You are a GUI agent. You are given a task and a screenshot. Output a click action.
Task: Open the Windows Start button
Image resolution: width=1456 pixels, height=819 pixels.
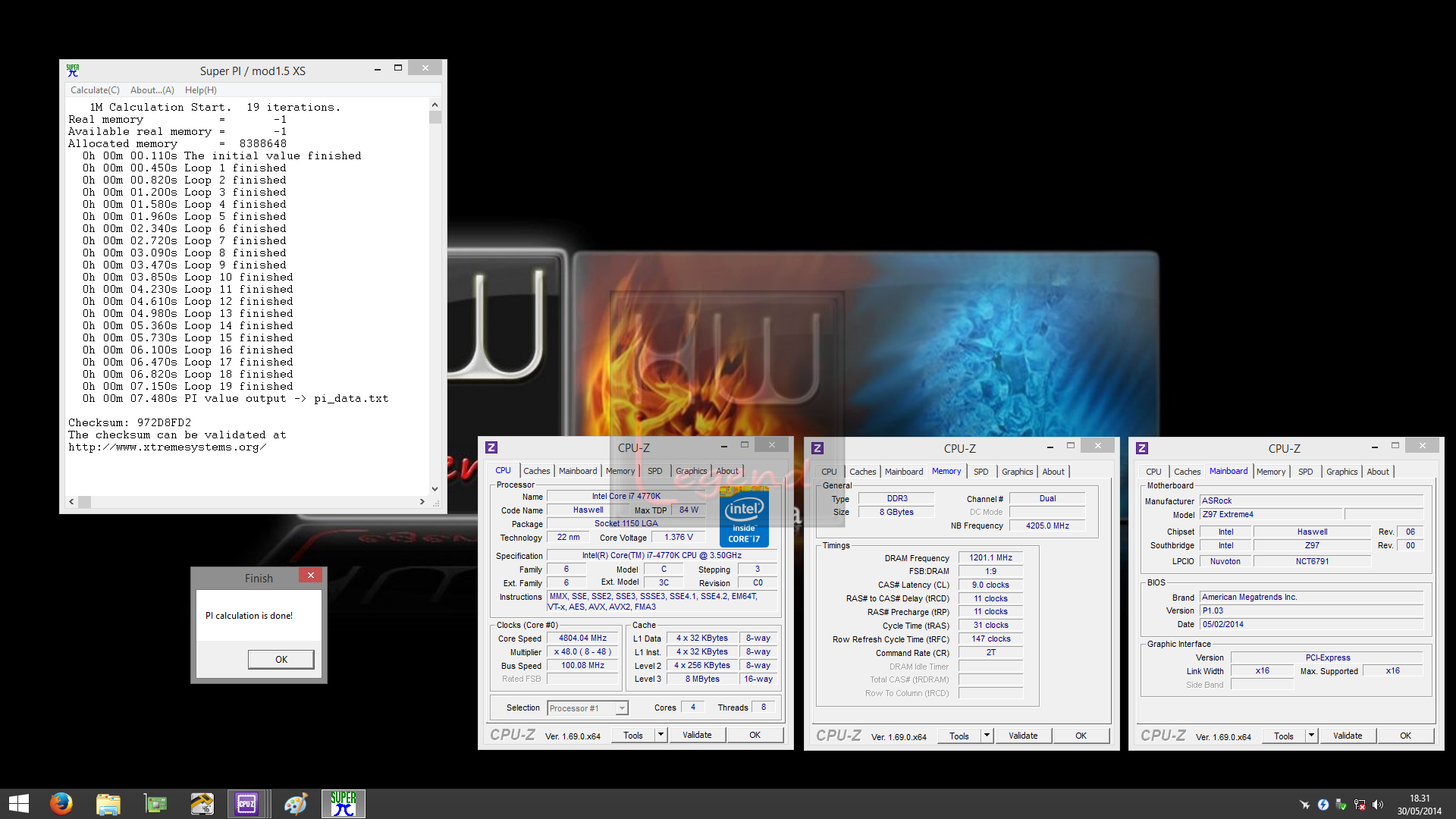click(x=18, y=804)
